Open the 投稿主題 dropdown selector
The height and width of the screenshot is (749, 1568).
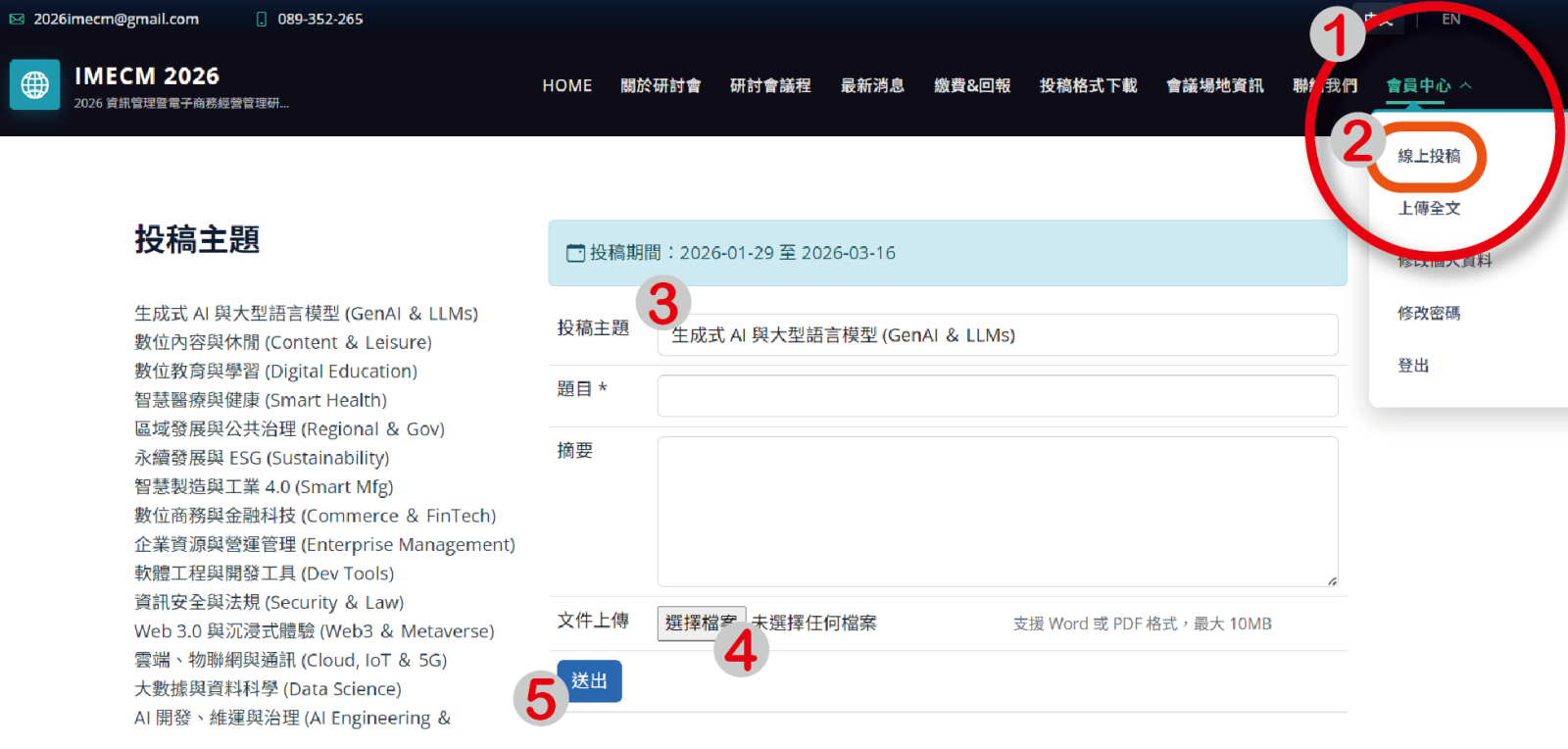coord(997,335)
